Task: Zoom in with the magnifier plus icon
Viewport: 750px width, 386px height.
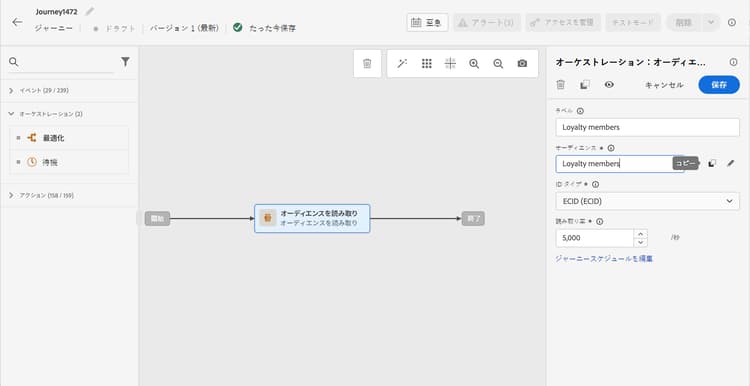Action: (474, 64)
